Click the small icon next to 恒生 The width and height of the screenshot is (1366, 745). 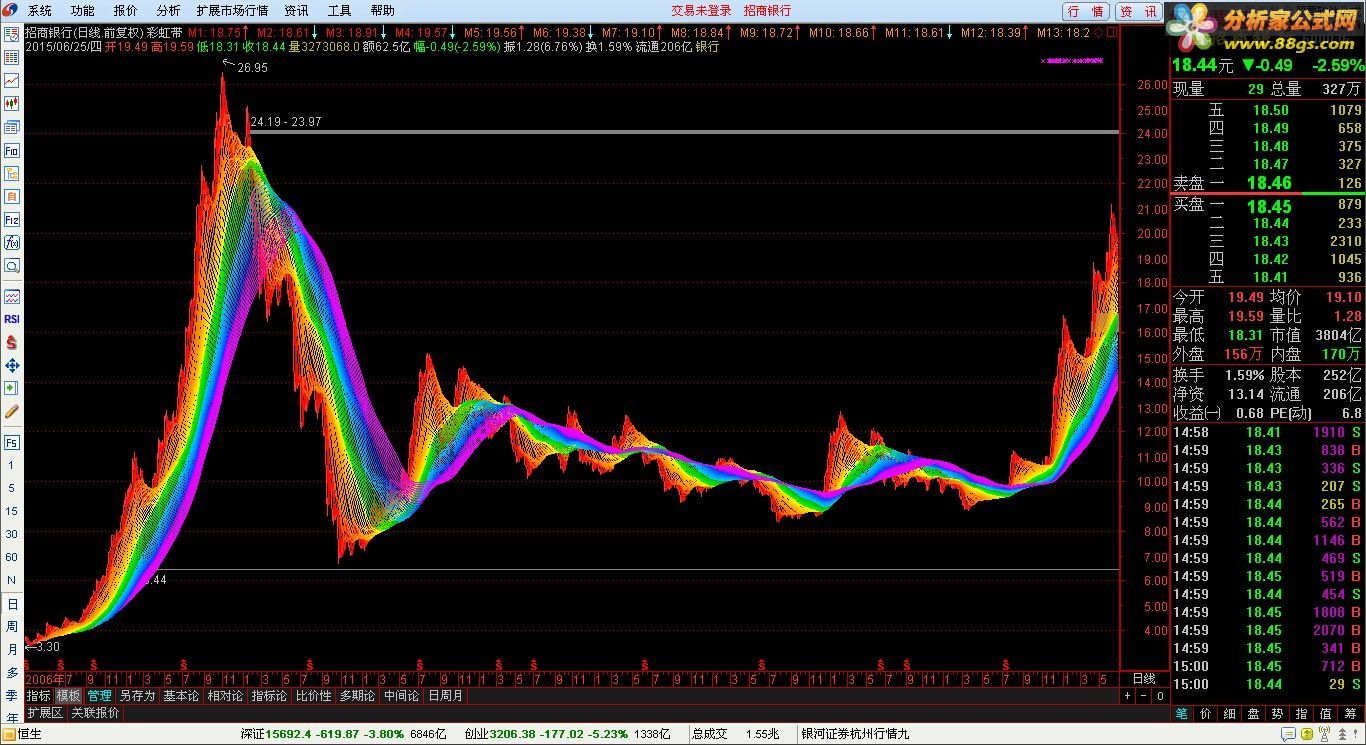[9, 734]
